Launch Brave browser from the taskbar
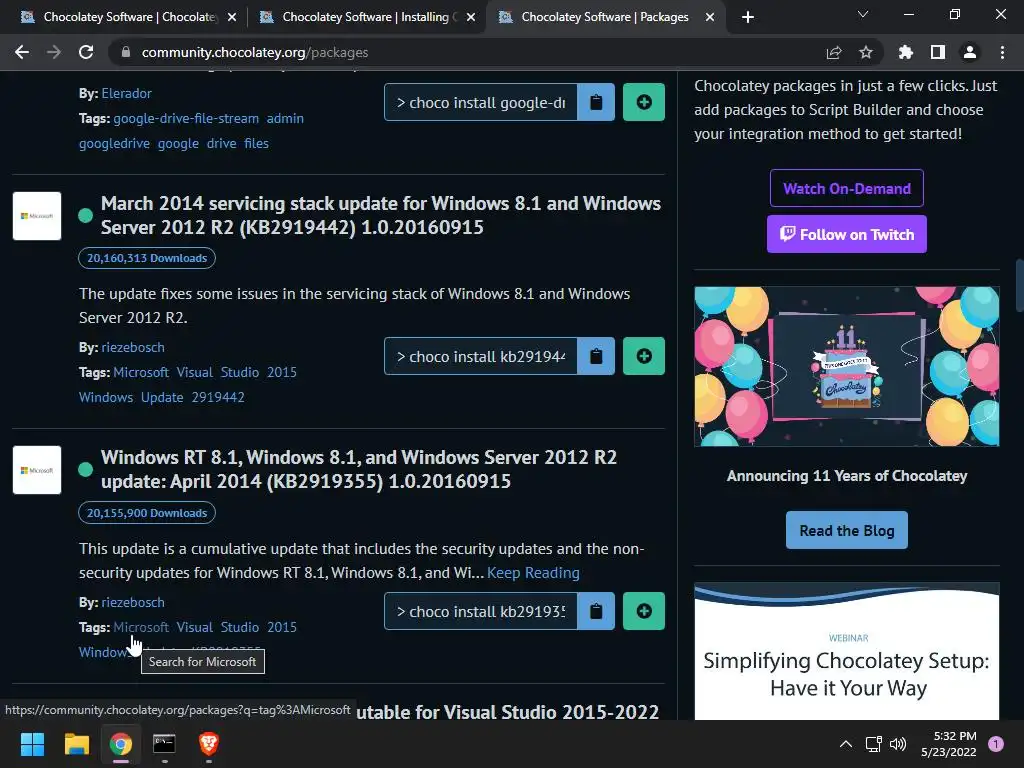 click(208, 744)
